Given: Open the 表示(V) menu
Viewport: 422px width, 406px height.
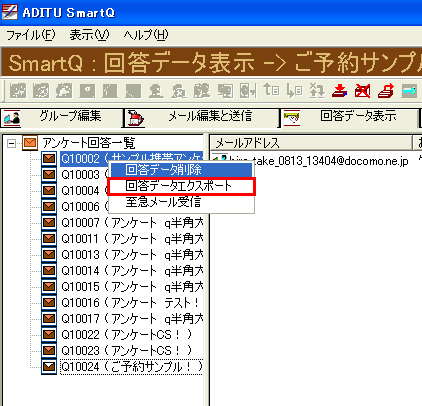Looking at the screenshot, I should coord(89,35).
